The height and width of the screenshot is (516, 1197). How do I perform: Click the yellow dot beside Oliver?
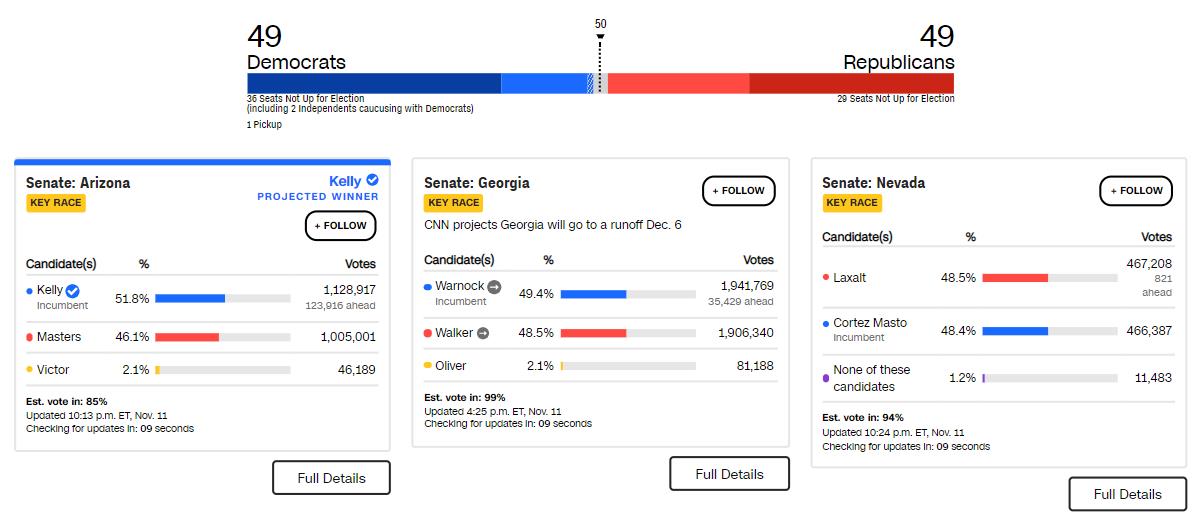(x=428, y=366)
